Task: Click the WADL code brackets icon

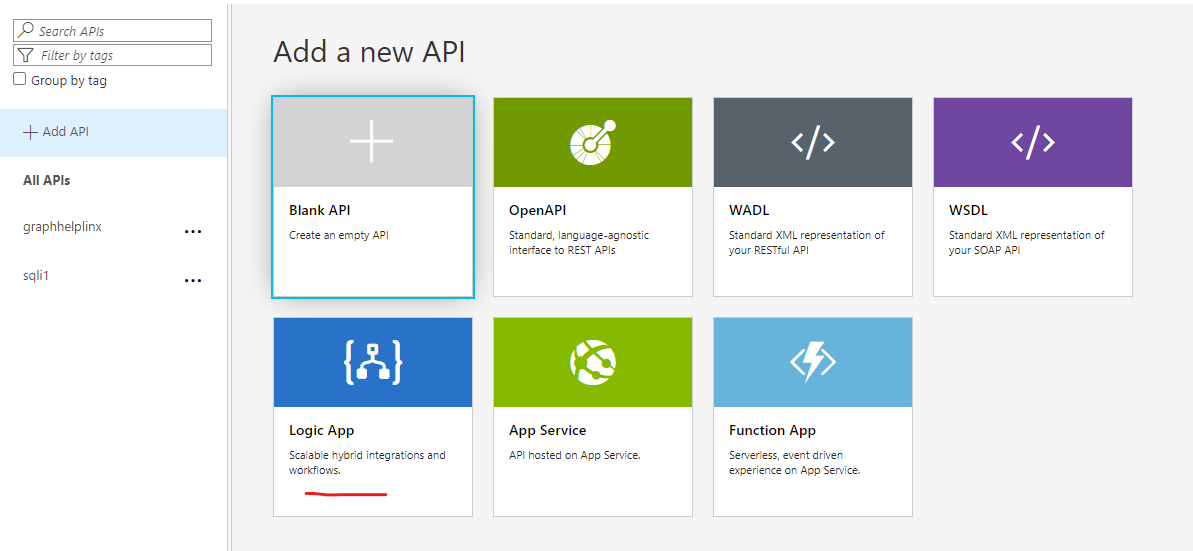Action: coord(812,143)
